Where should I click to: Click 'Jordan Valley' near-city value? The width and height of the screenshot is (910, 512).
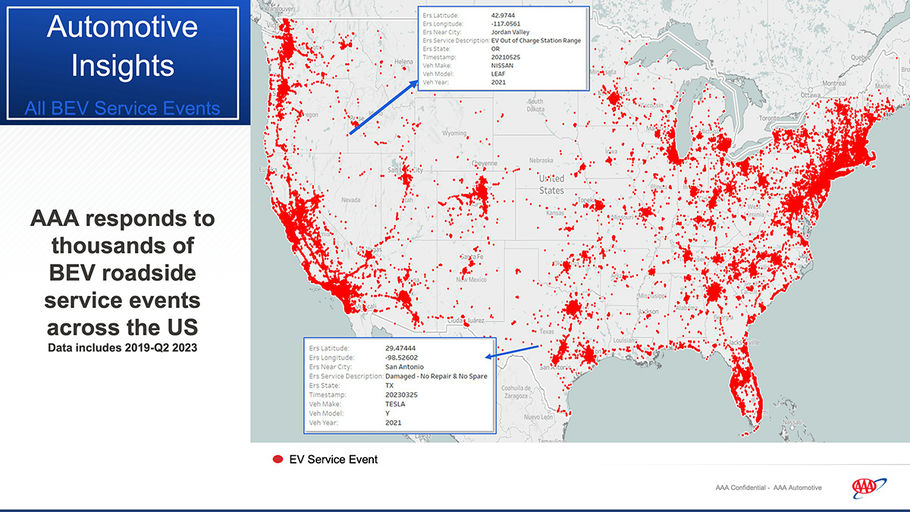(510, 33)
